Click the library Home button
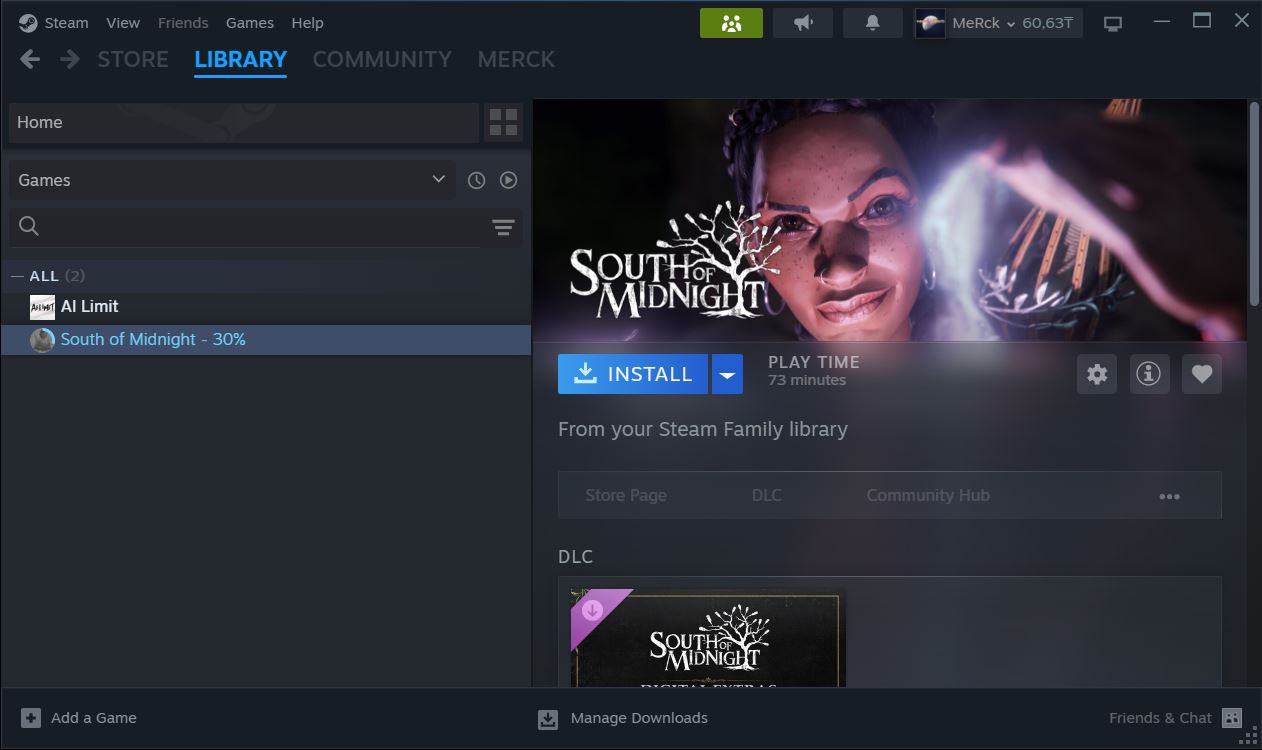This screenshot has width=1262, height=750. (x=244, y=122)
